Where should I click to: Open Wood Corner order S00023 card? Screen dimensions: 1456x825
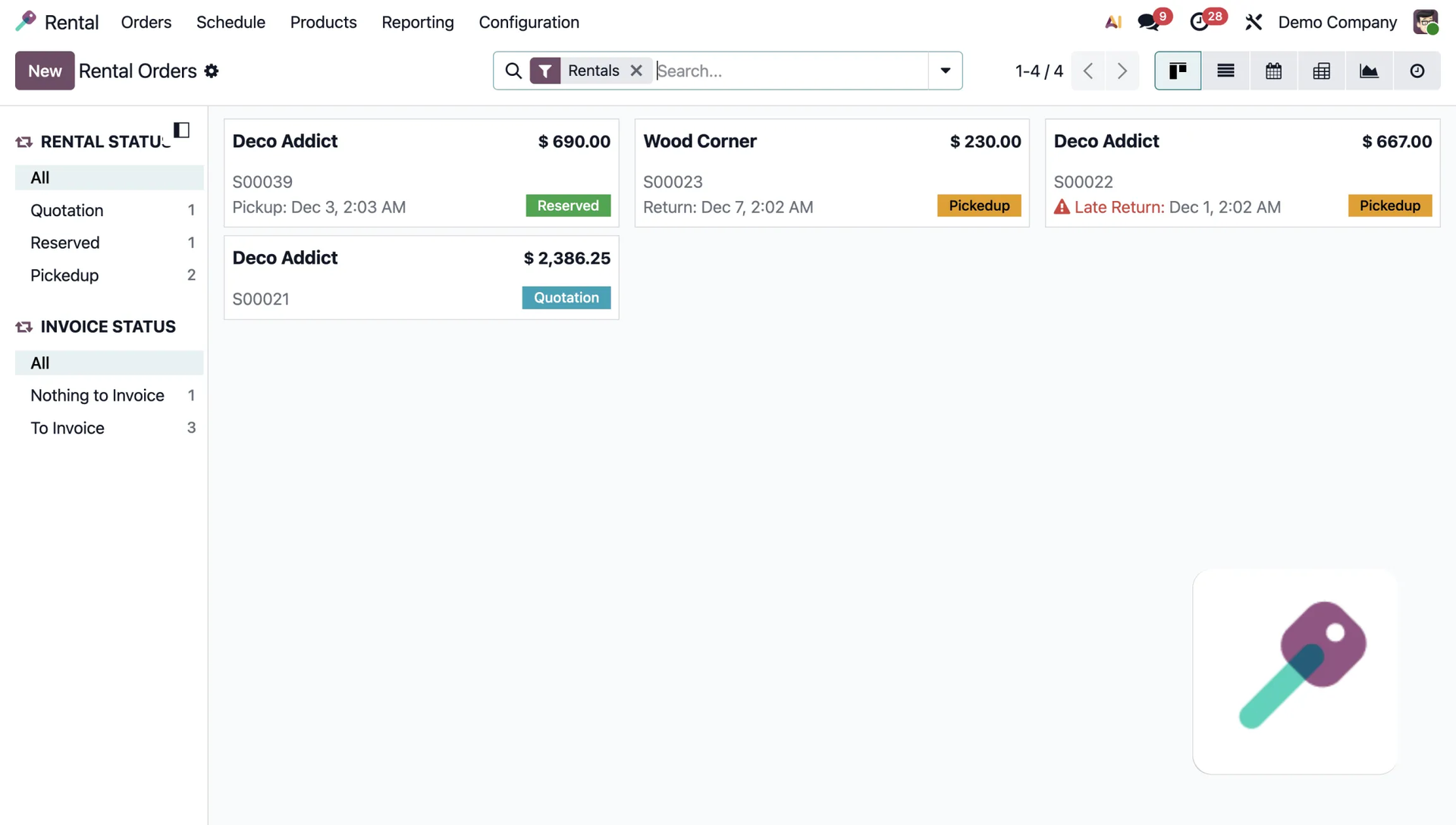click(832, 173)
